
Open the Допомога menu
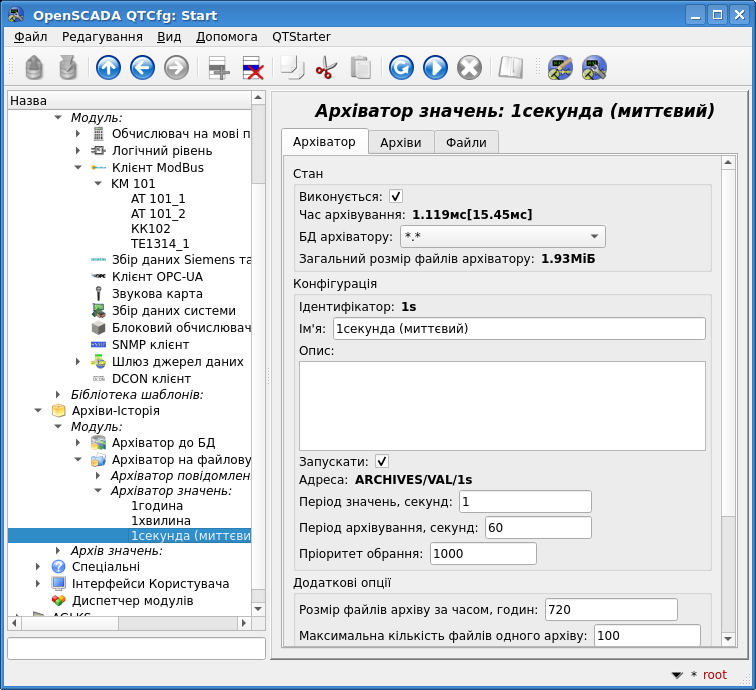pos(227,37)
